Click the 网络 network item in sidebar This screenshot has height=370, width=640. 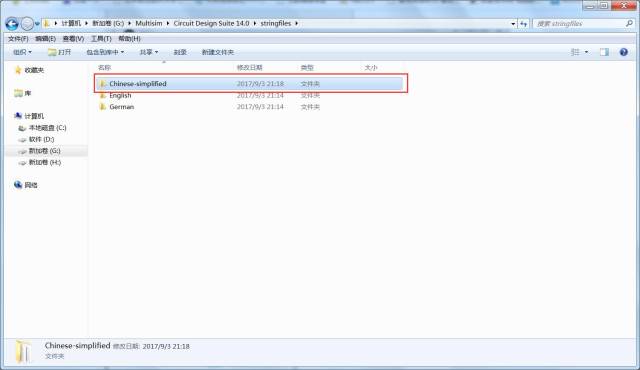31,185
